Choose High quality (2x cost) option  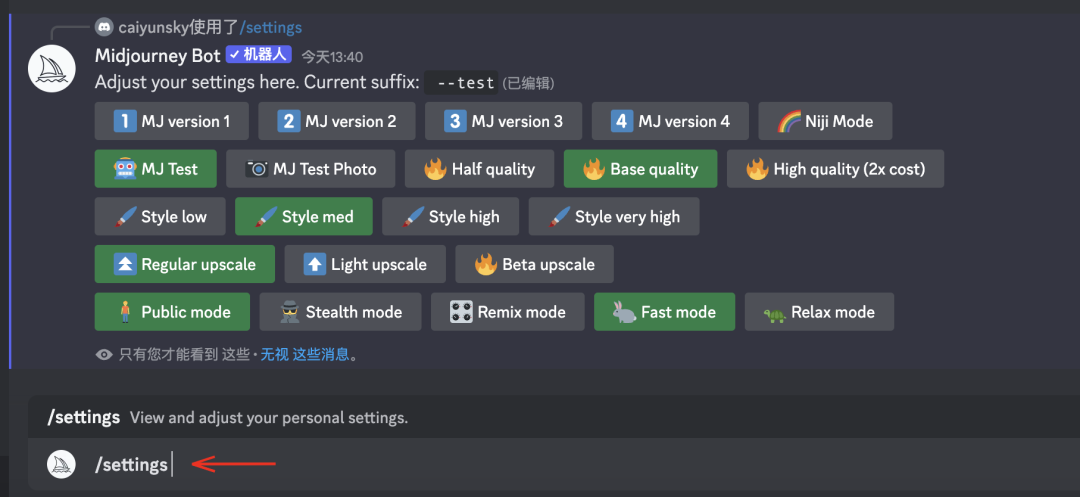click(x=835, y=169)
